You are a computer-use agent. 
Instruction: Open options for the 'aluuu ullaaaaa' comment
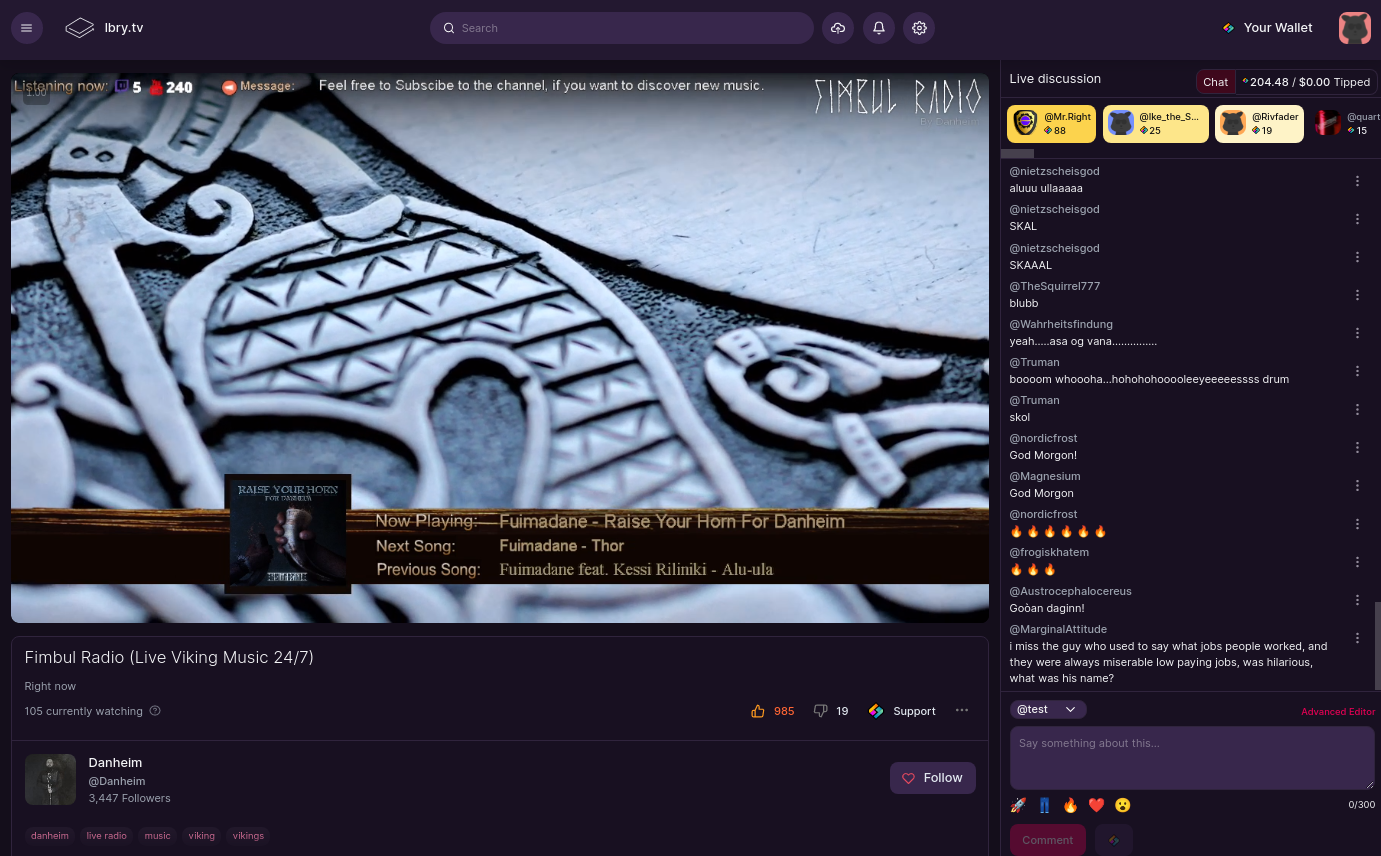click(1357, 181)
